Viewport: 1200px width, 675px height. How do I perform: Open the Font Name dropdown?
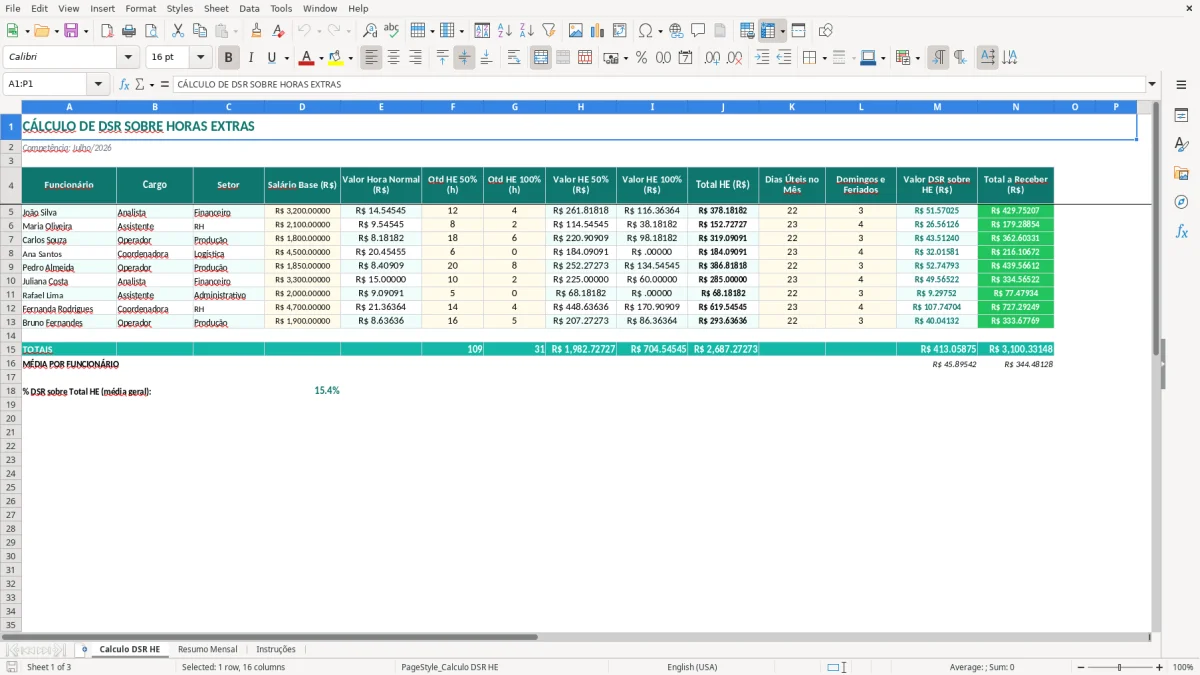point(128,58)
